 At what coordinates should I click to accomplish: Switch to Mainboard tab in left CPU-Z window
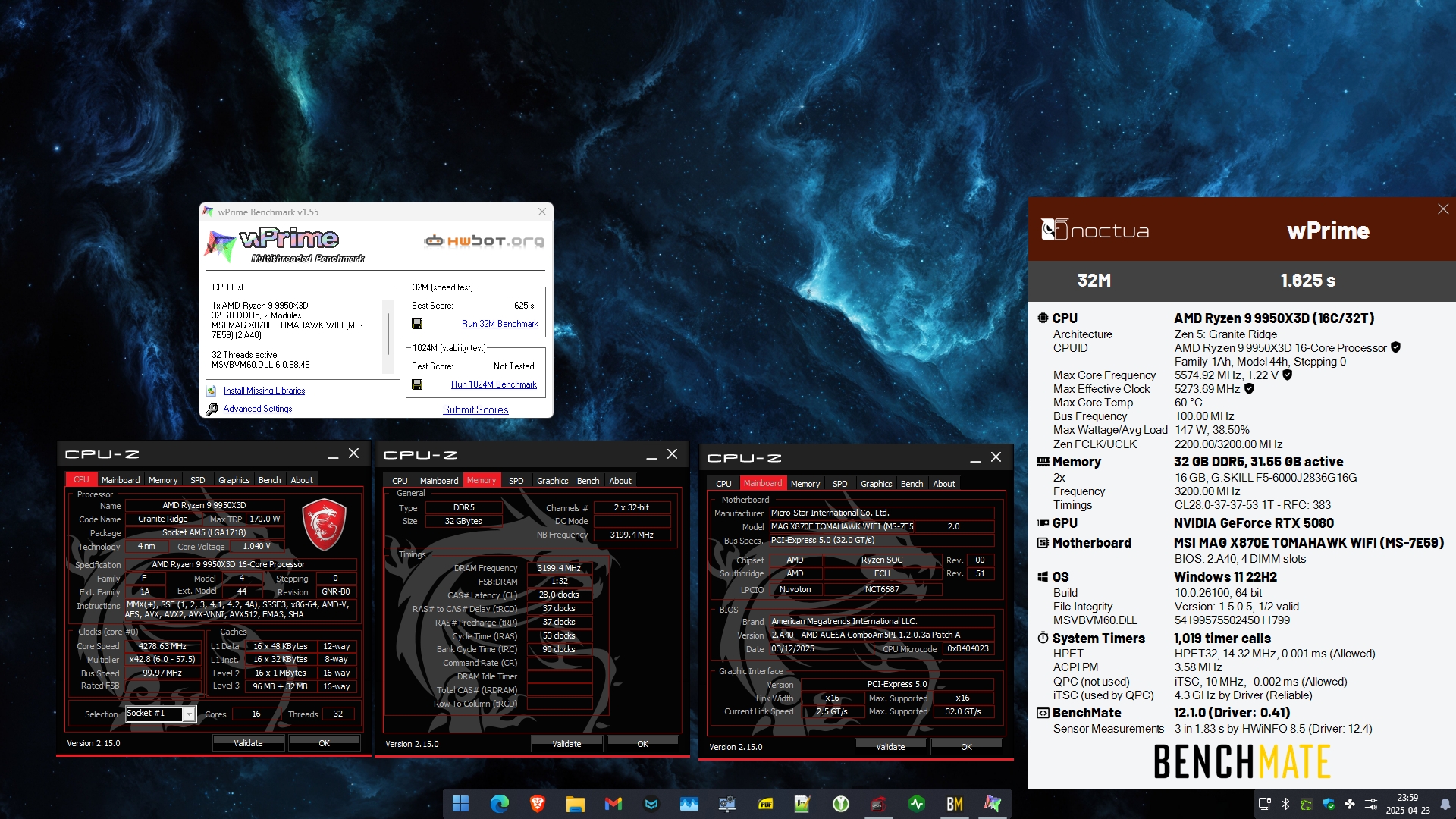(121, 480)
